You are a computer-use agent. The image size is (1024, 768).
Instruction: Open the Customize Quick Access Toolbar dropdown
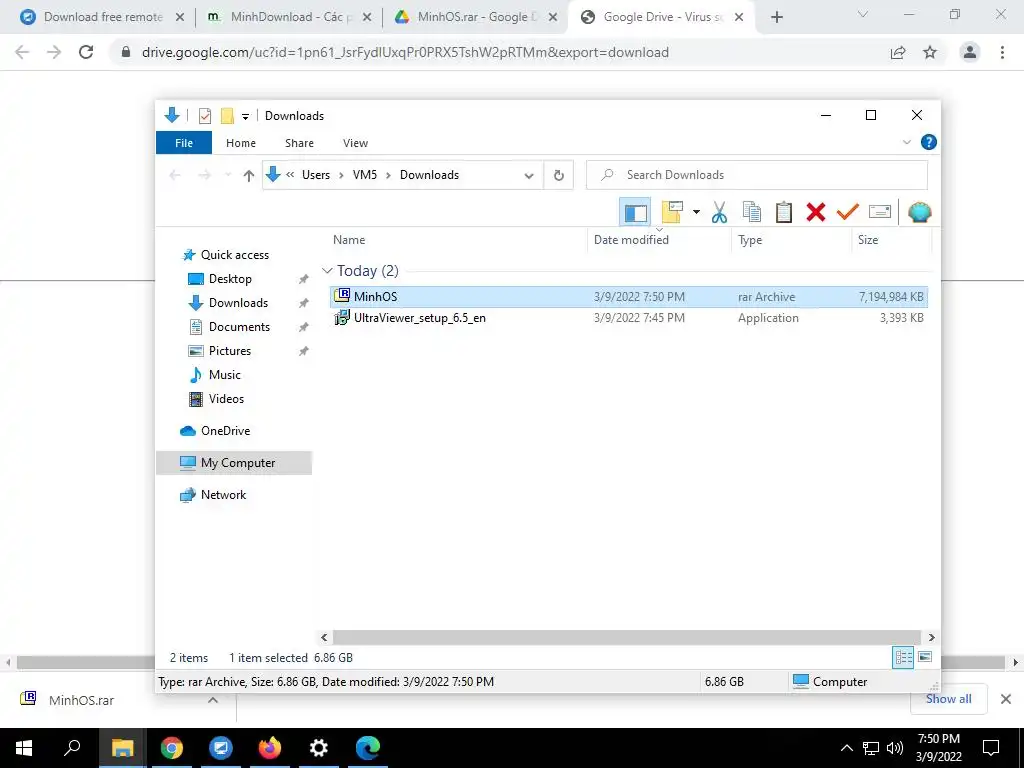click(x=246, y=117)
